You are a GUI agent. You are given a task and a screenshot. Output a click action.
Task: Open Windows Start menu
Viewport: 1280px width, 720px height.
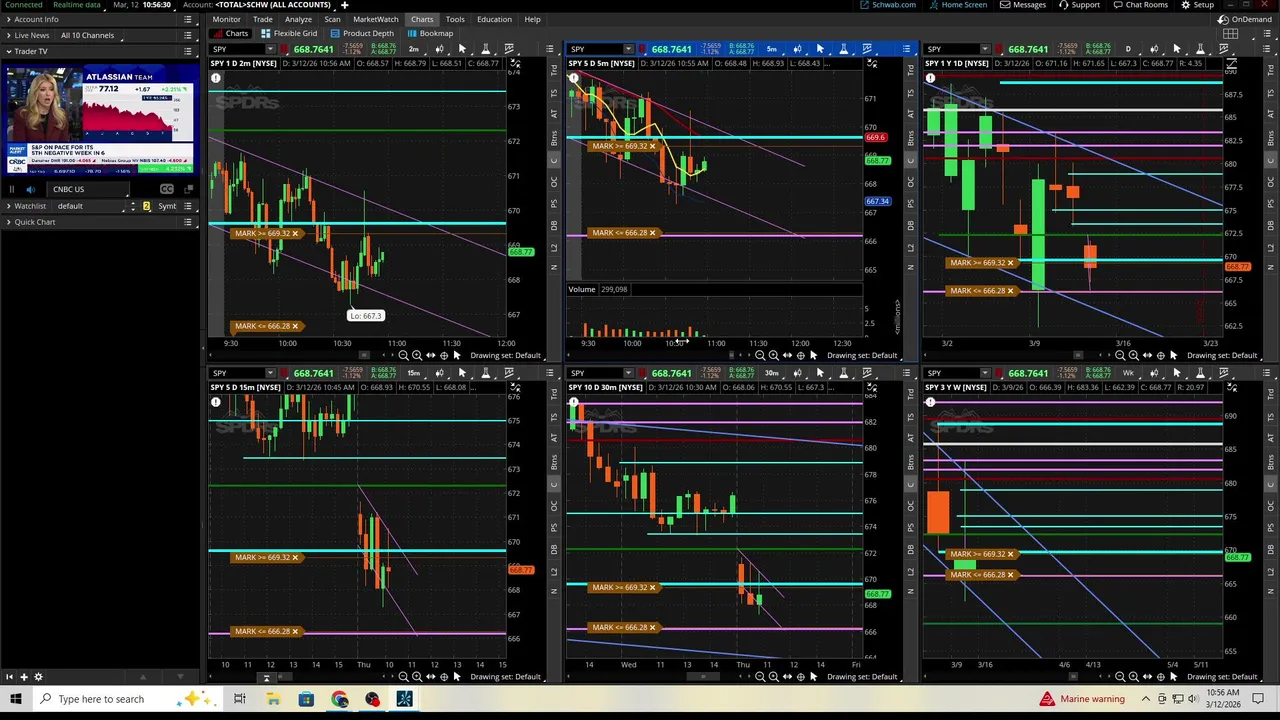(x=15, y=699)
